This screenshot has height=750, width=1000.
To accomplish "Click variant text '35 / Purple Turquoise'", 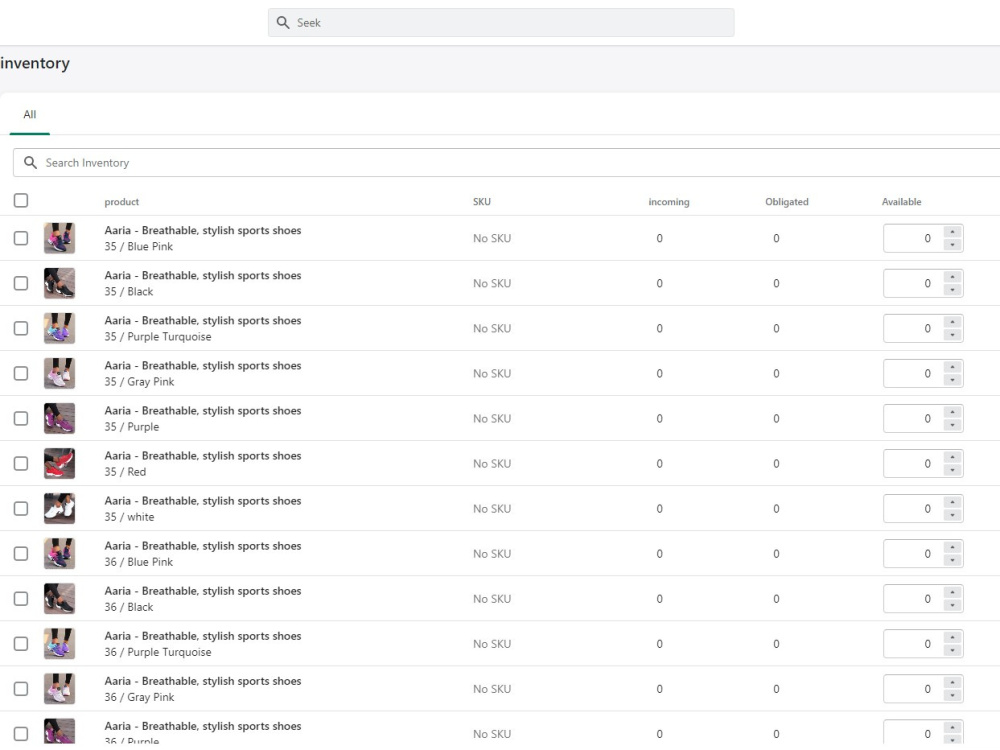I will point(158,337).
